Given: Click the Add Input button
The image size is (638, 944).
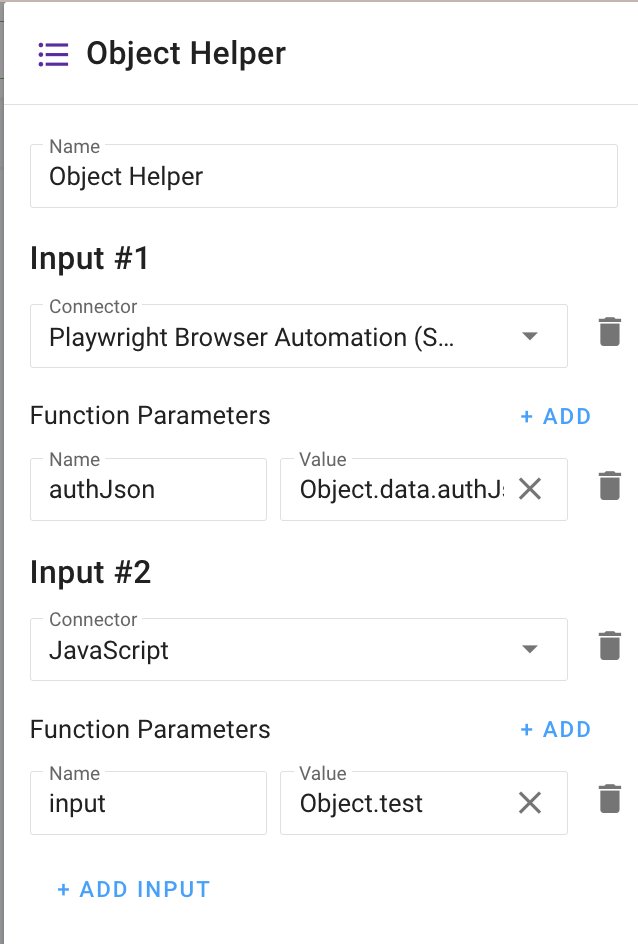Looking at the screenshot, I should (134, 889).
